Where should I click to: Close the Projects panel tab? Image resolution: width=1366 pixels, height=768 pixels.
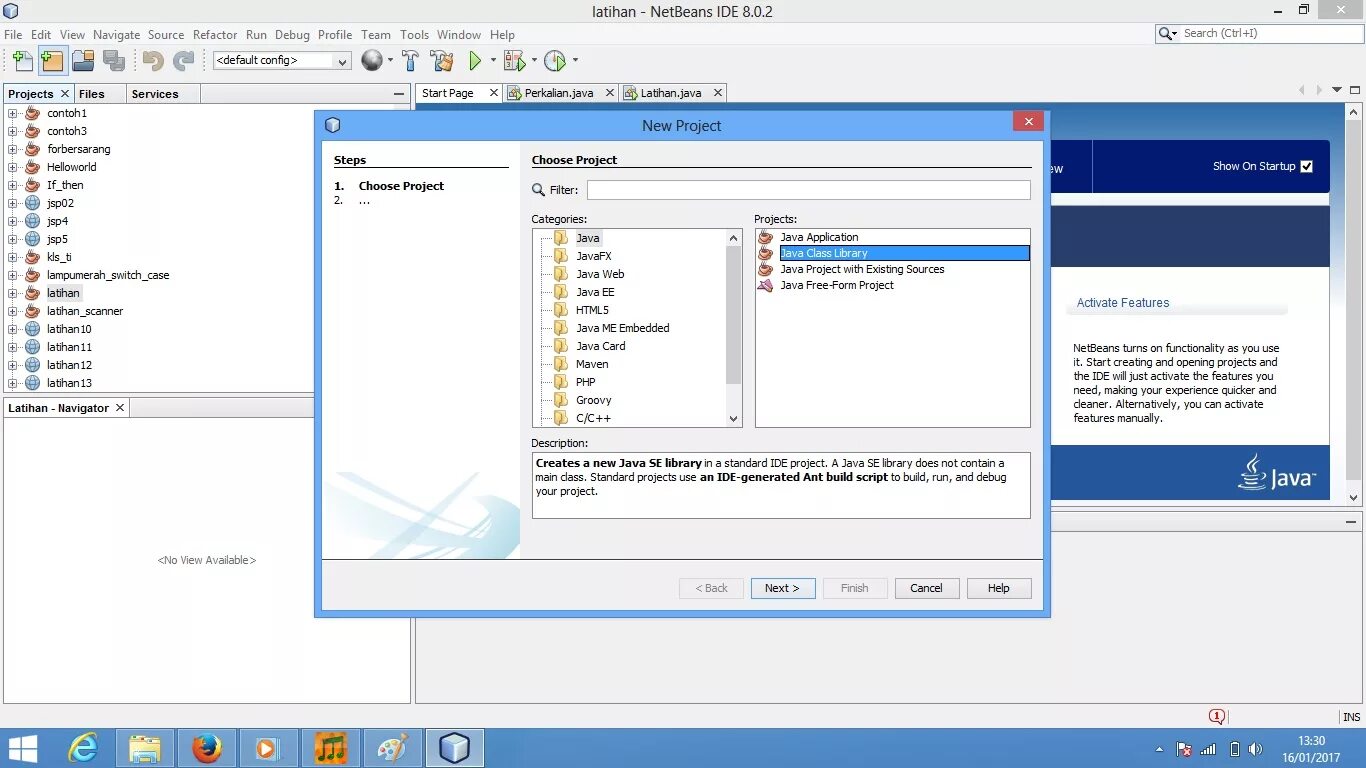(65, 93)
